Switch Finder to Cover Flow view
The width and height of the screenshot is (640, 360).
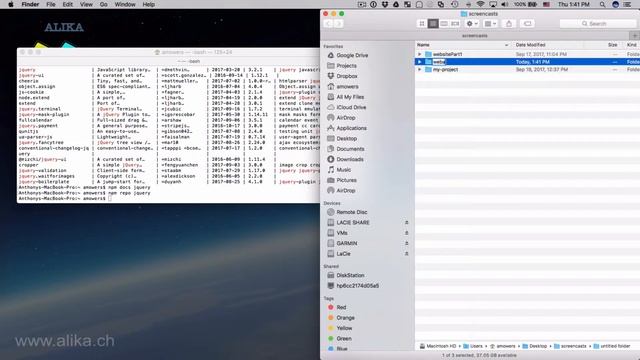point(455,24)
